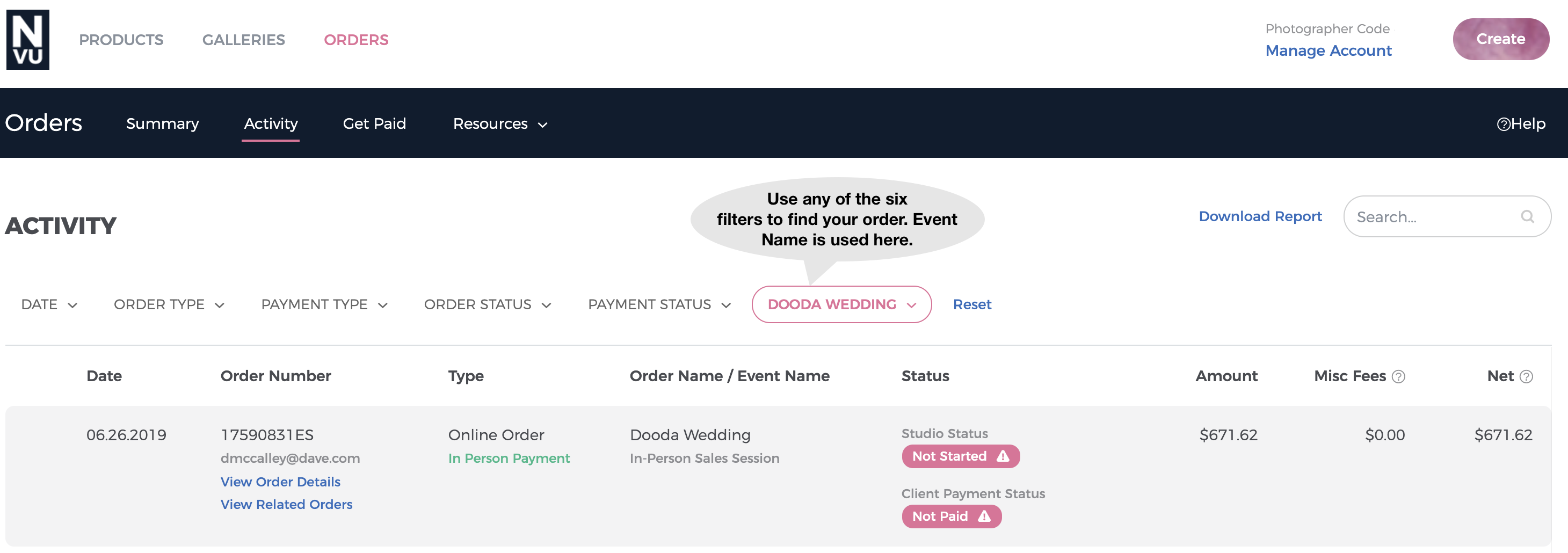This screenshot has width=1568, height=553.
Task: Click the Create button
Action: 1501,39
